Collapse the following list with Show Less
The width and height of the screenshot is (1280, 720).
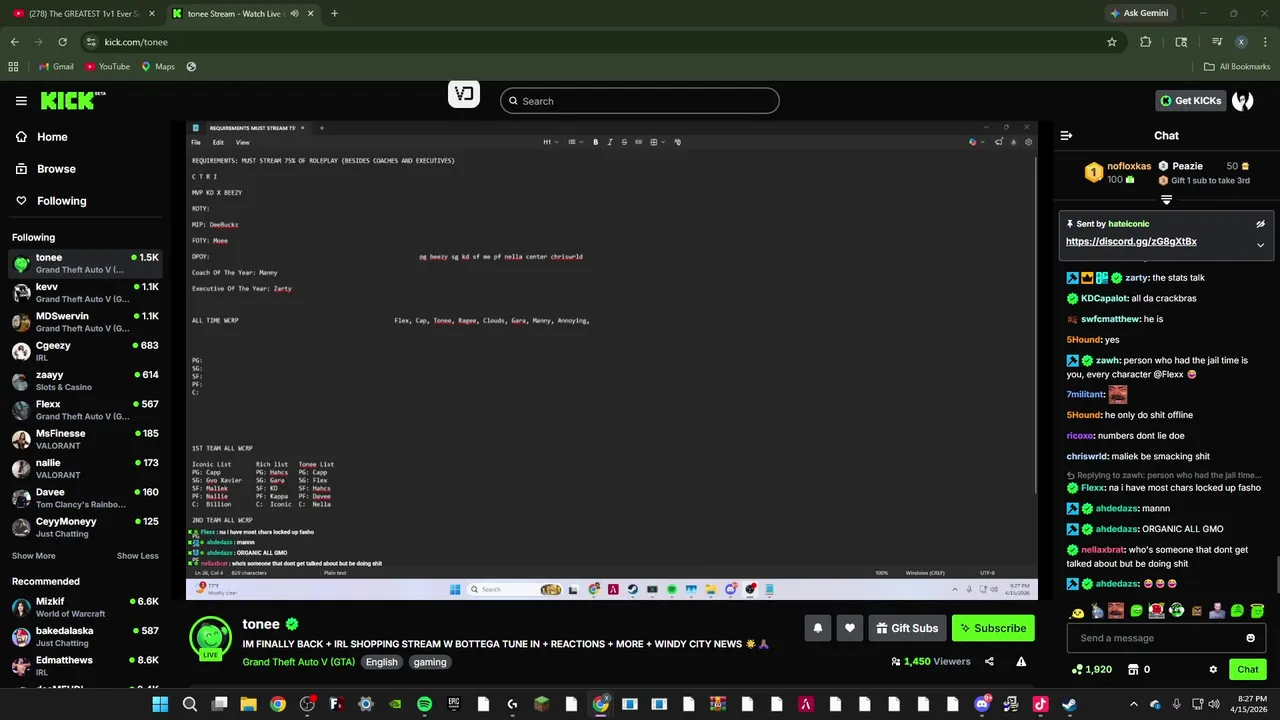(x=137, y=556)
